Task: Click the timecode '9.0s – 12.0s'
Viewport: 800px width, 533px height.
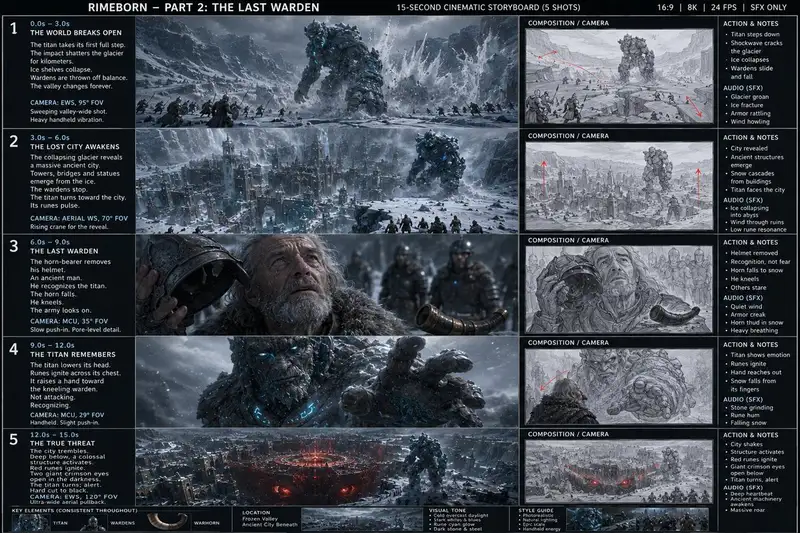Action: click(x=52, y=345)
